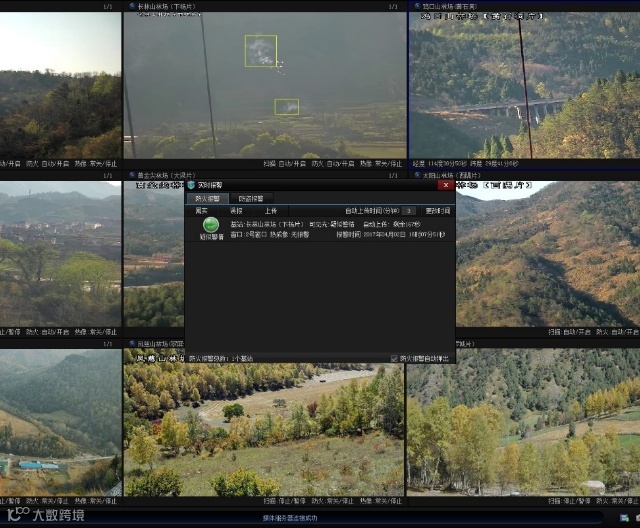Select the 太阳山林场 hillside camera feed

(x=548, y=254)
